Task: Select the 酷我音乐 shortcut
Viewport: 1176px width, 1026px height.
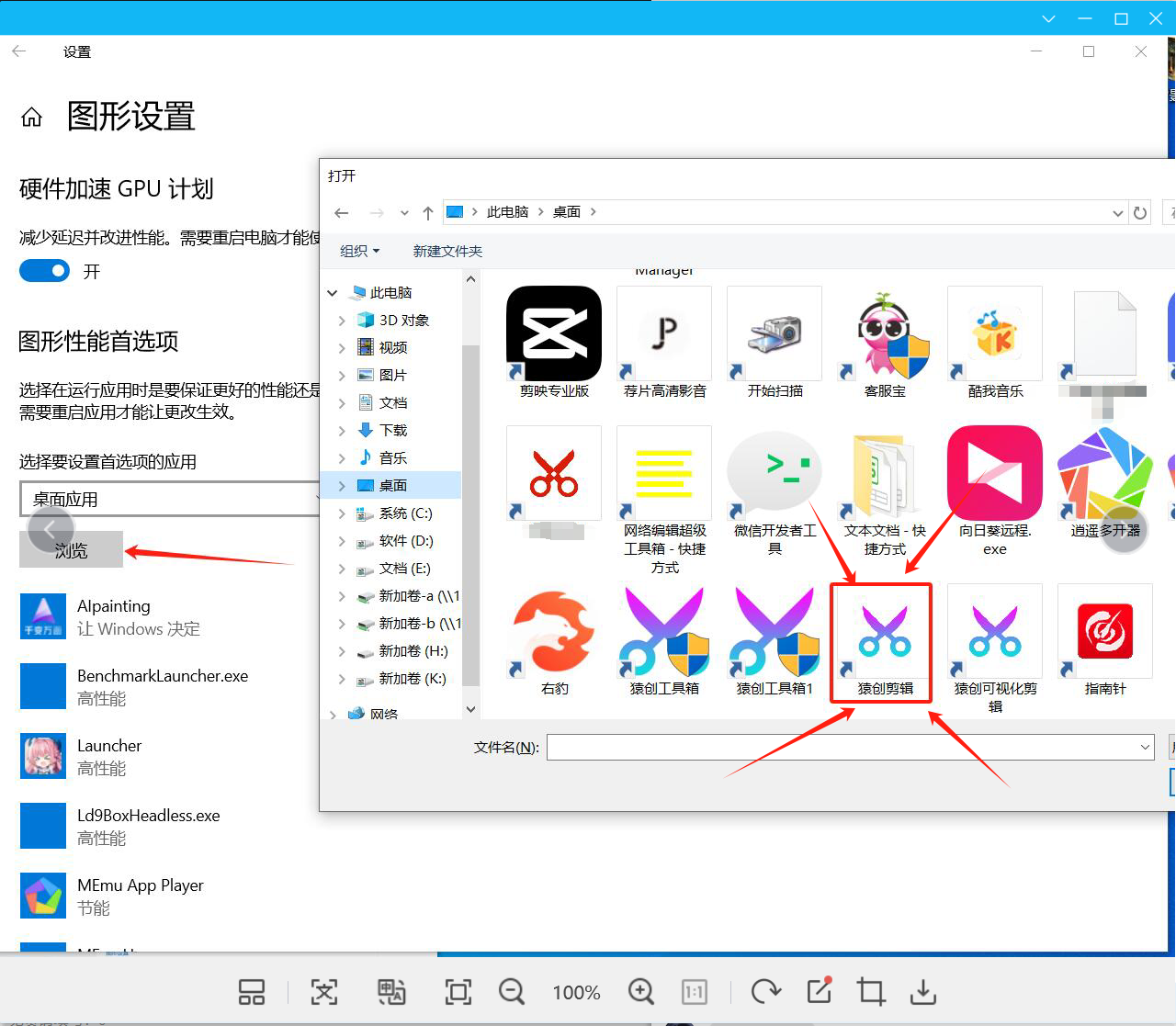Action: click(994, 333)
